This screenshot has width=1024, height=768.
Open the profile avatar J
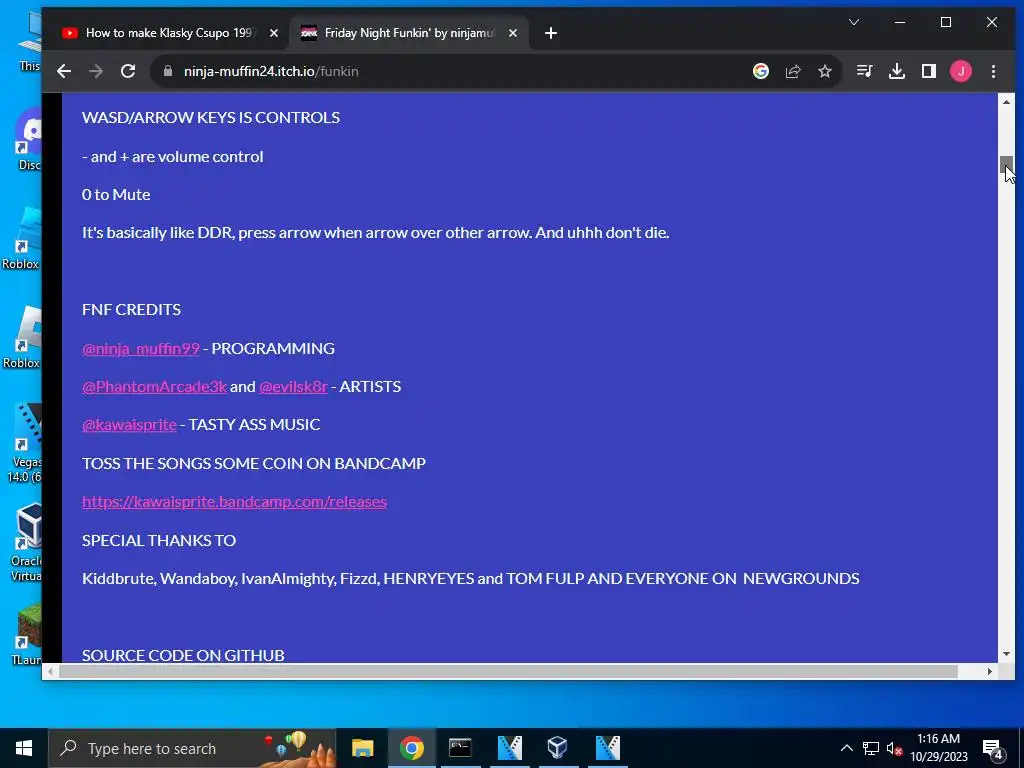tap(961, 71)
